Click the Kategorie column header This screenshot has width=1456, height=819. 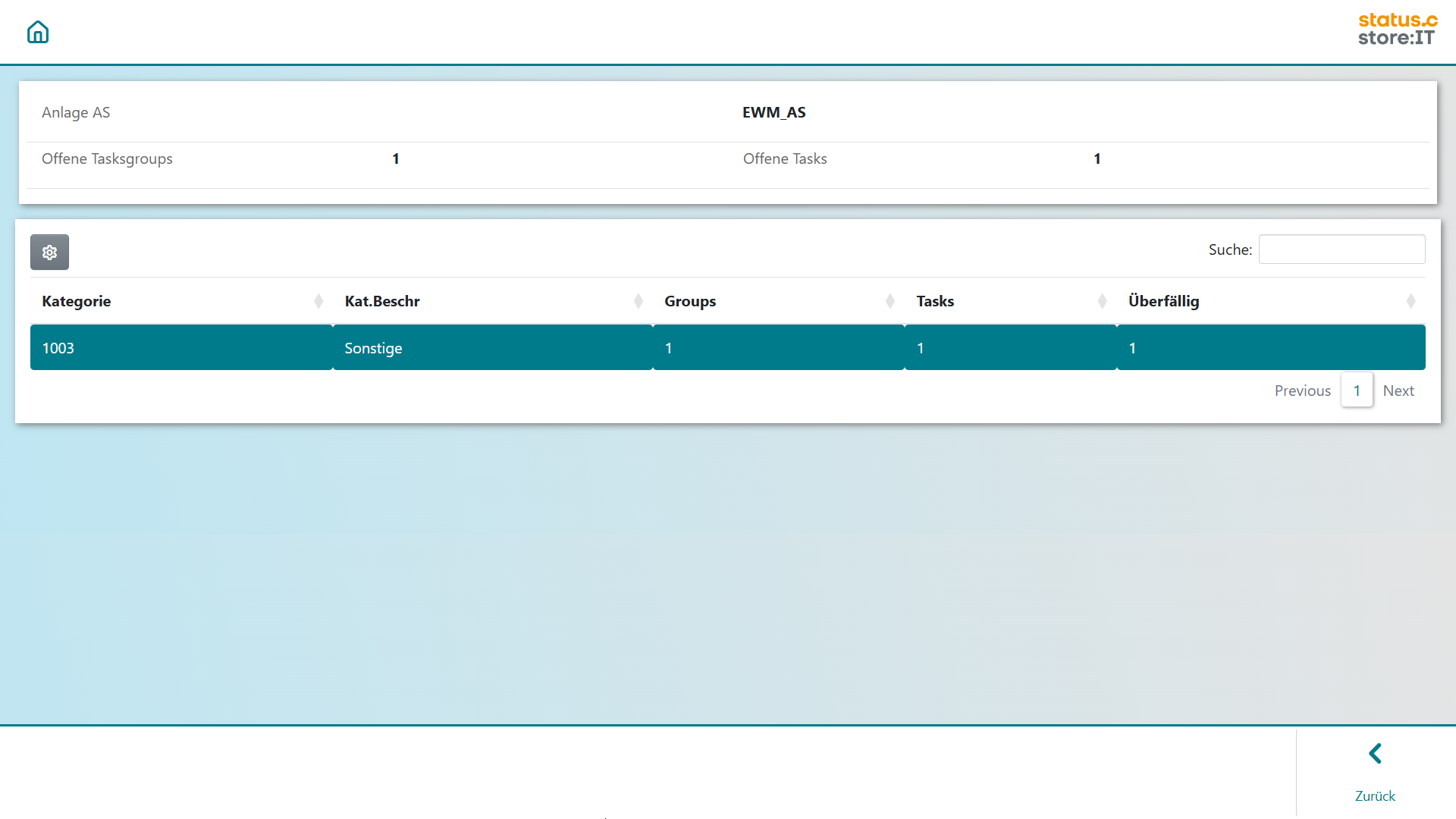pos(77,301)
